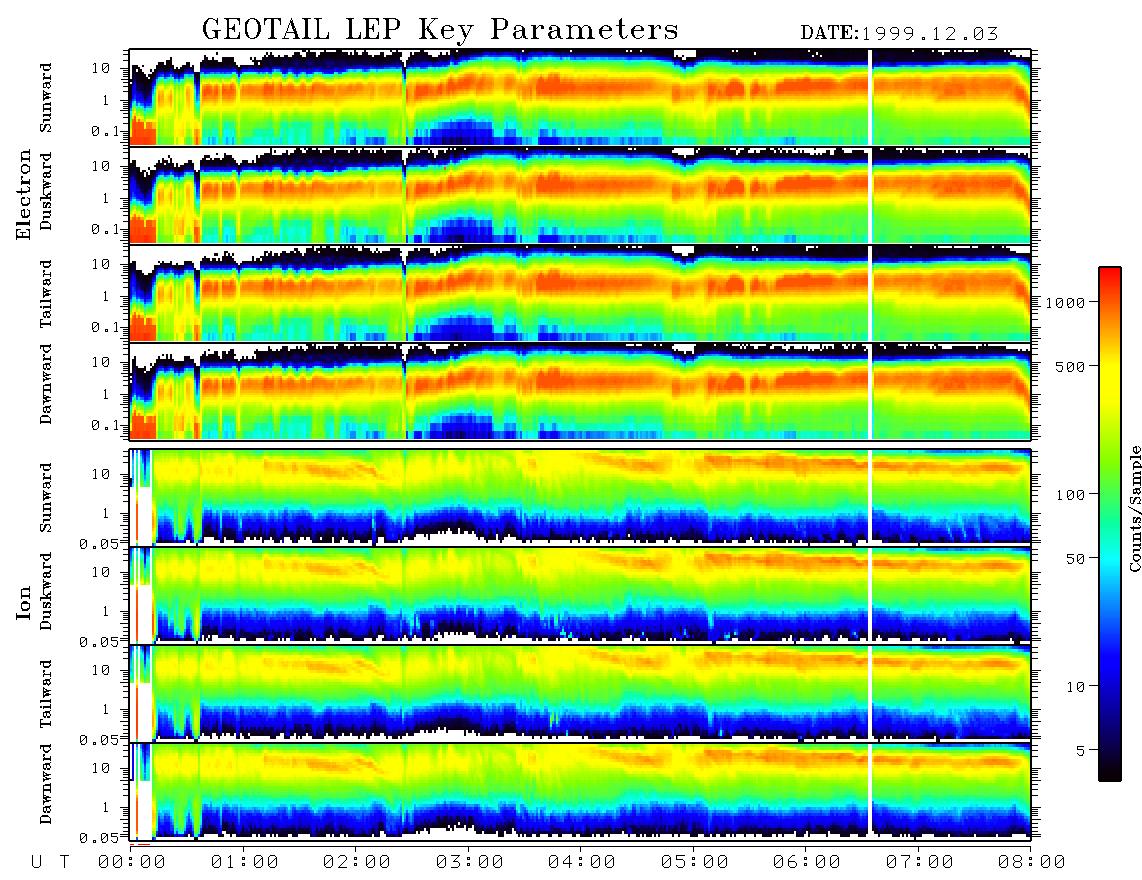Click the "1" tick of Electron Tailward panel
The width and height of the screenshot is (1142, 880).
106,296
